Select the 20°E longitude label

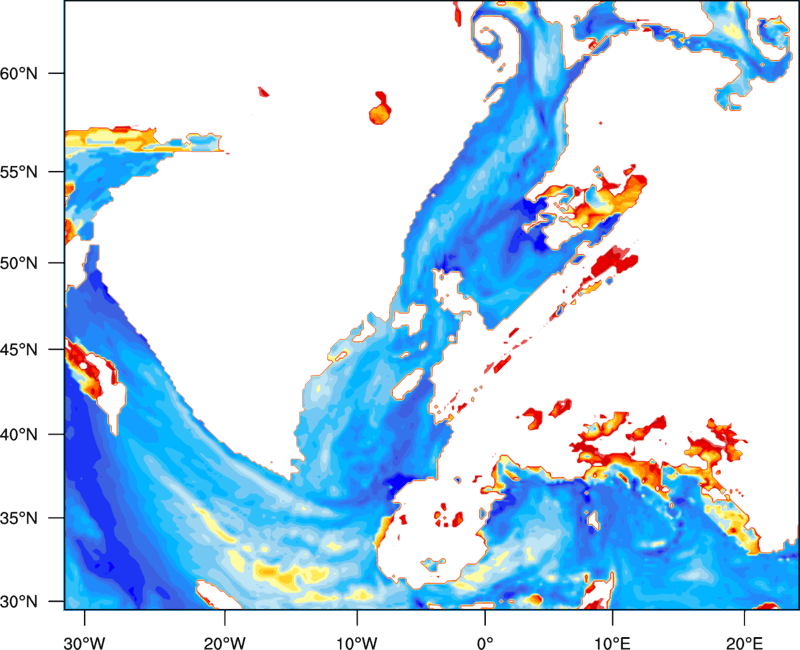coord(744,643)
